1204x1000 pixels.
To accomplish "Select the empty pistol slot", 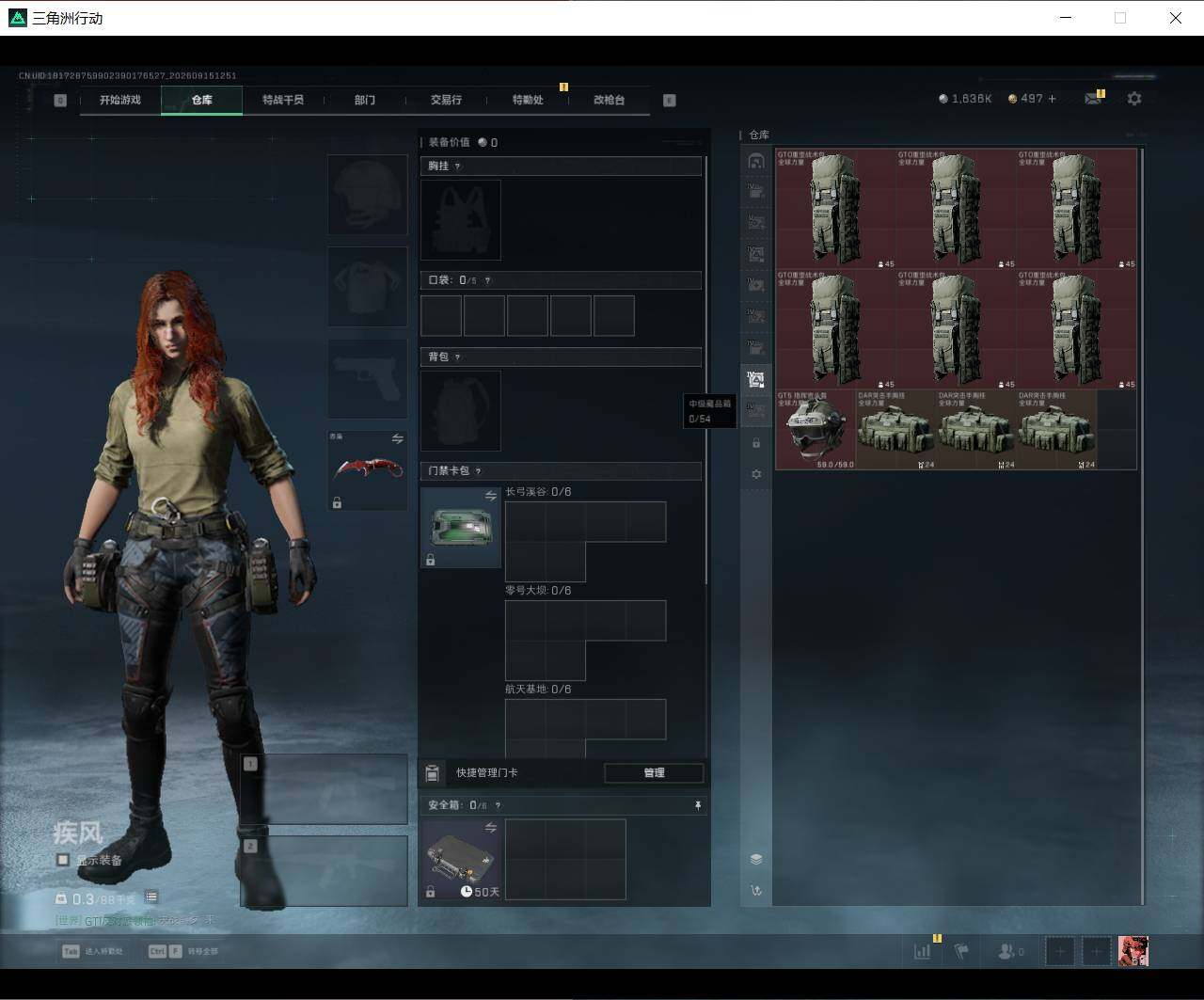I will [367, 378].
